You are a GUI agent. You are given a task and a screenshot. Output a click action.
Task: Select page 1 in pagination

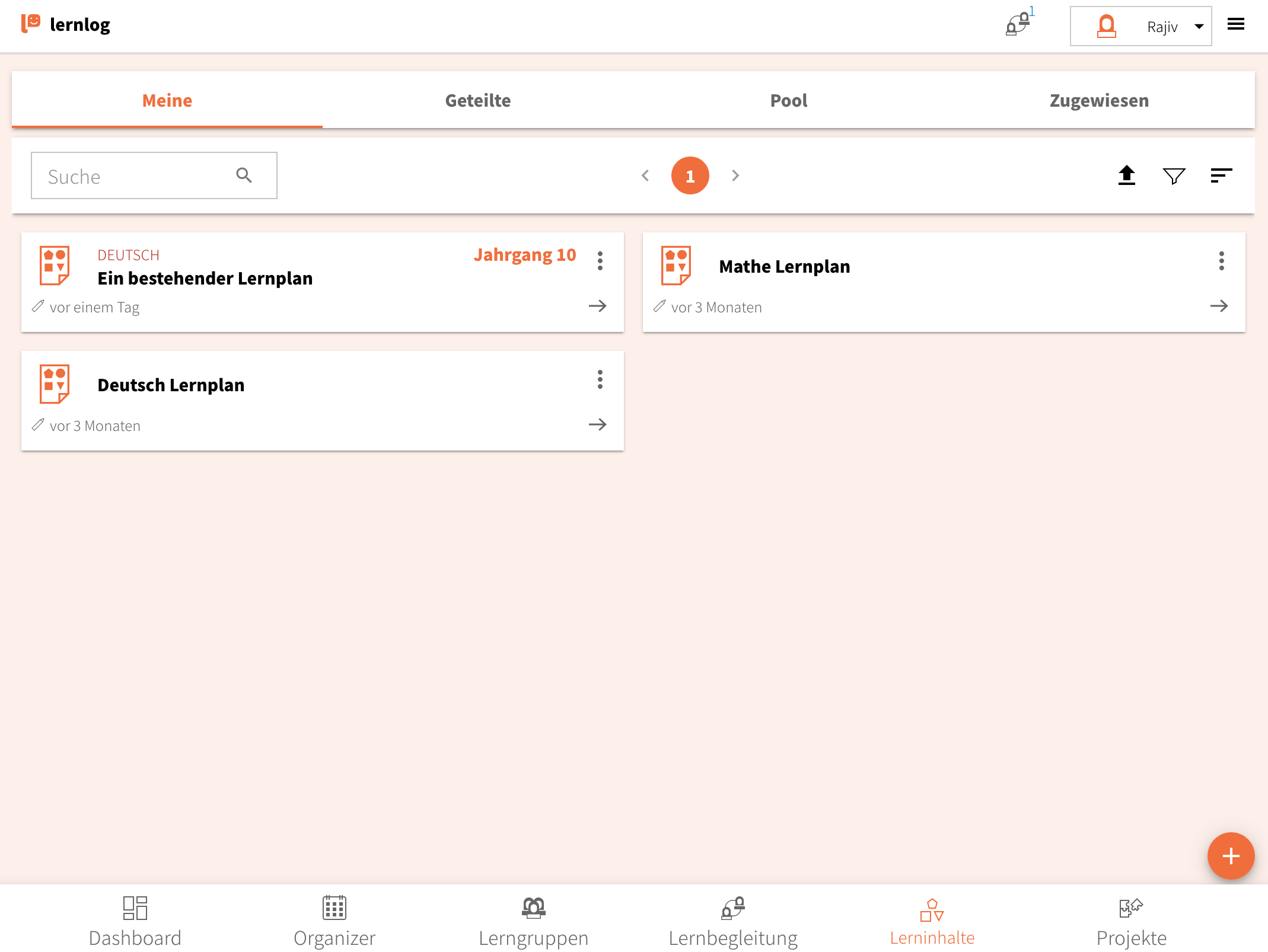(690, 175)
